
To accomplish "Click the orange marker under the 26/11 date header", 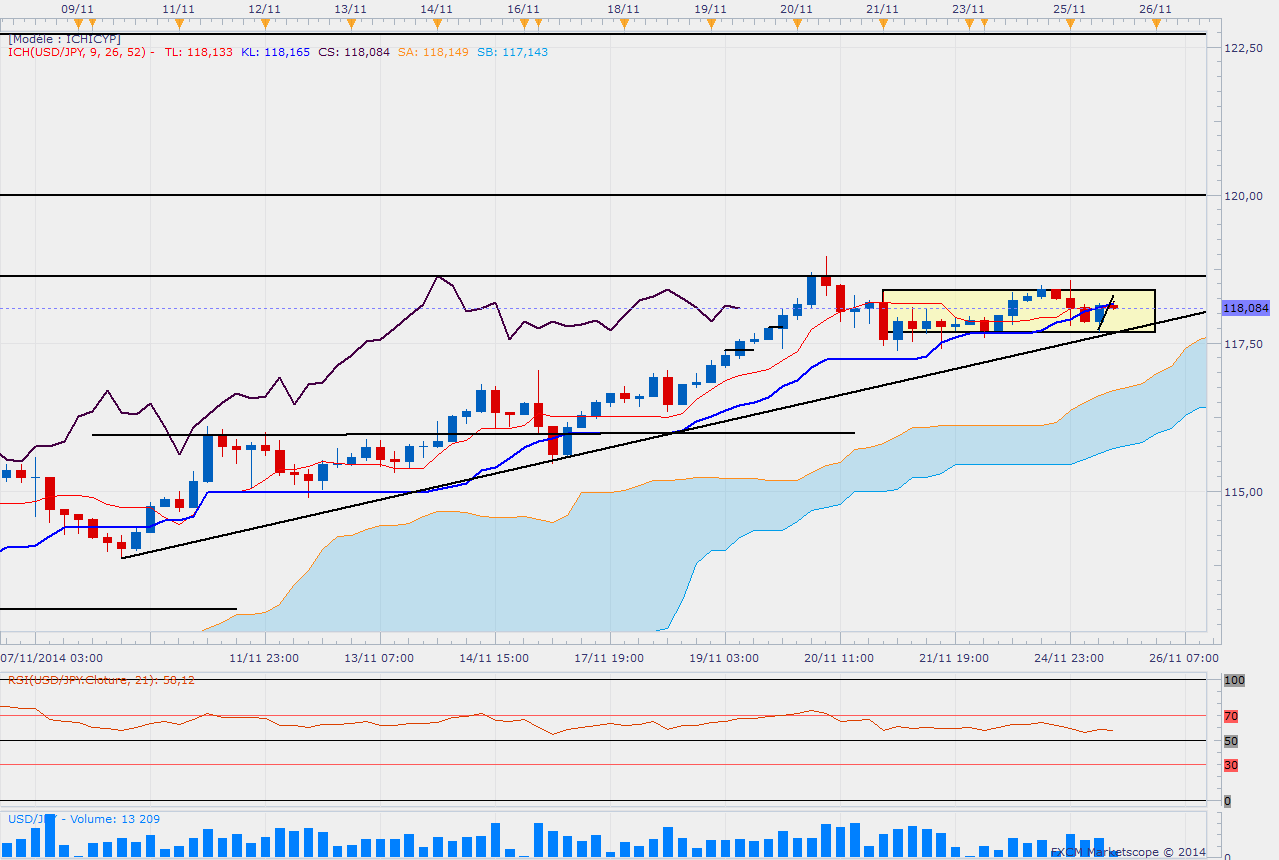I will pos(1155,22).
